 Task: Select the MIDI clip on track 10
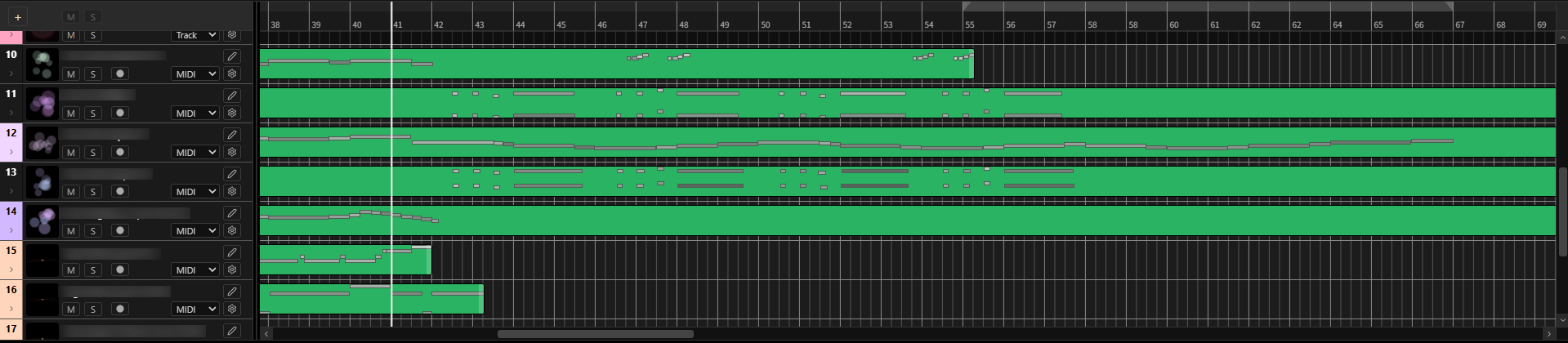click(617, 64)
